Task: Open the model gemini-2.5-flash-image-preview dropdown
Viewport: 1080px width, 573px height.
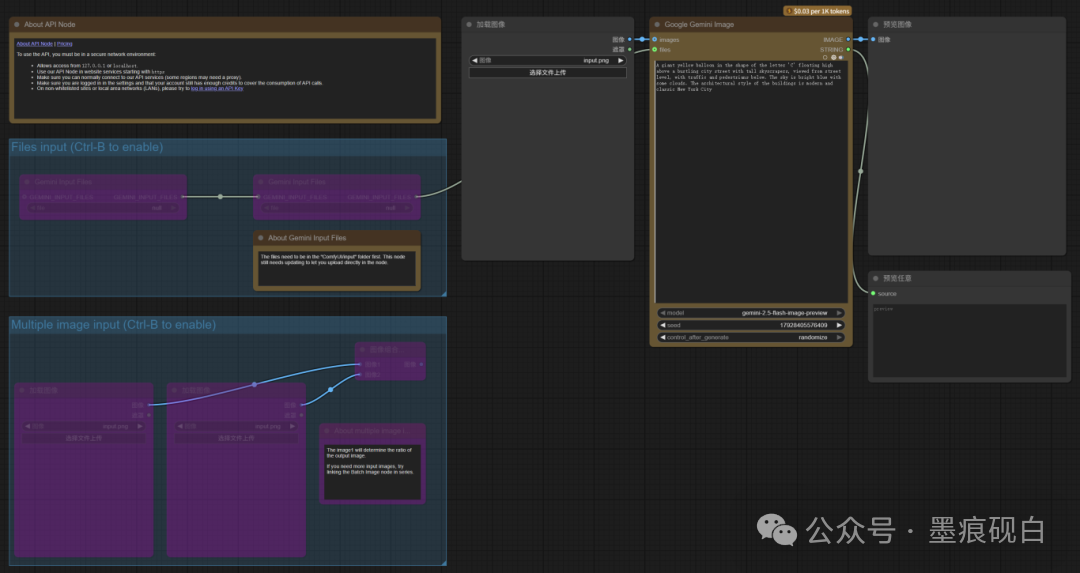Action: 751,313
